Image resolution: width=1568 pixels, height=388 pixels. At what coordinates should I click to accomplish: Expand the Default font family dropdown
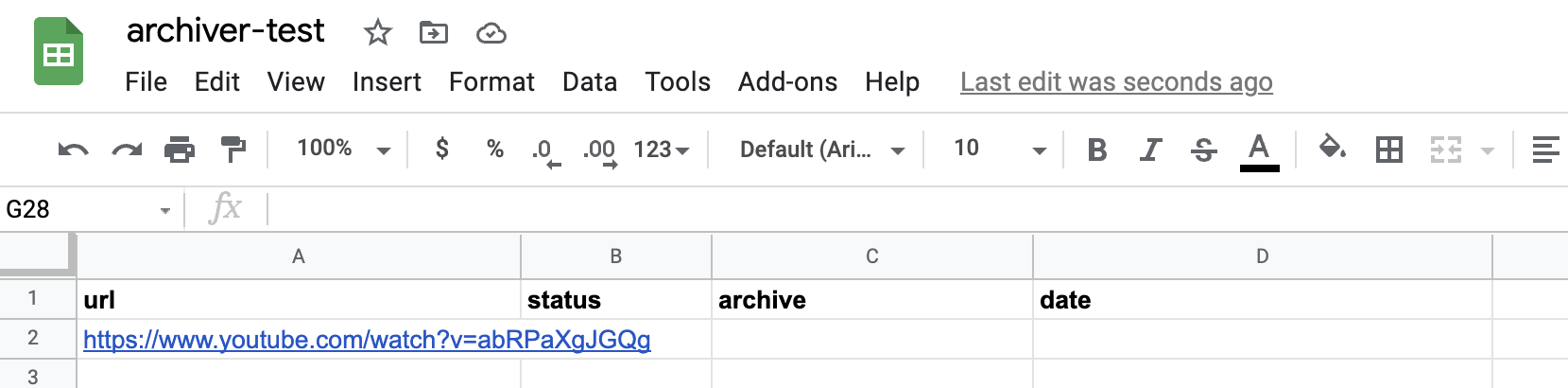(821, 150)
